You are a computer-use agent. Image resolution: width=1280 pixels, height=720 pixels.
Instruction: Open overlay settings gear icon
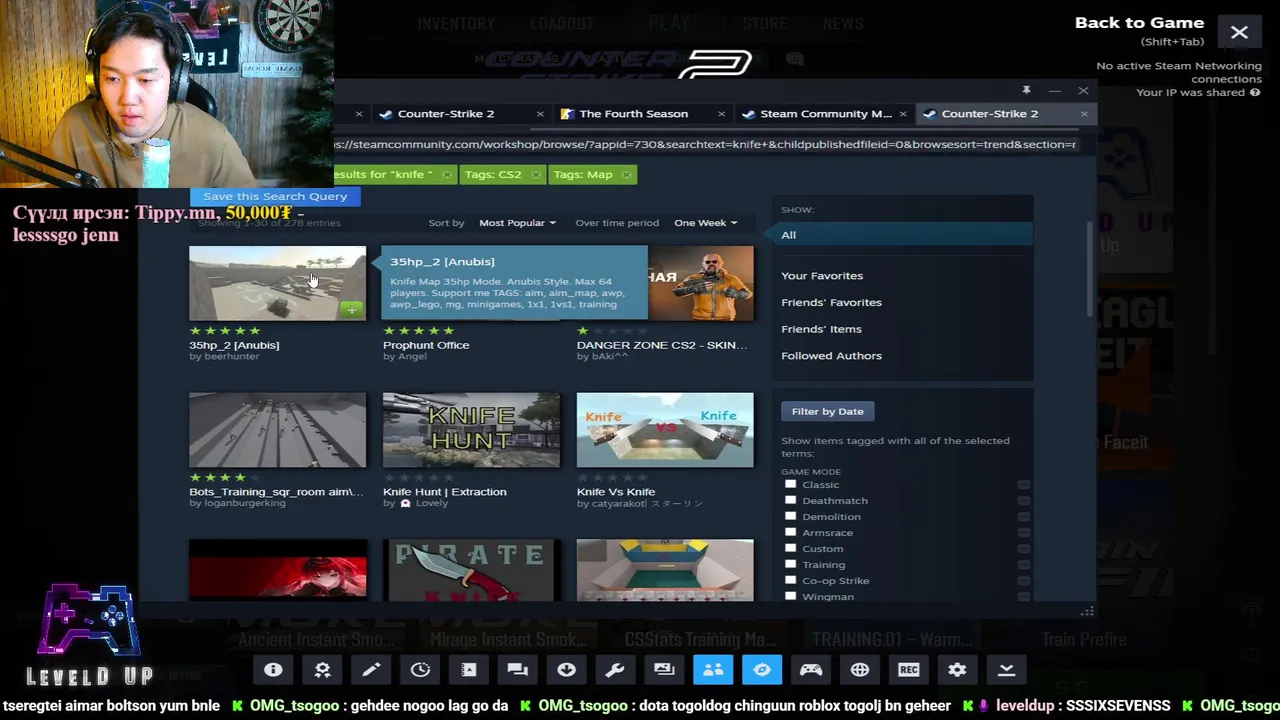point(957,670)
